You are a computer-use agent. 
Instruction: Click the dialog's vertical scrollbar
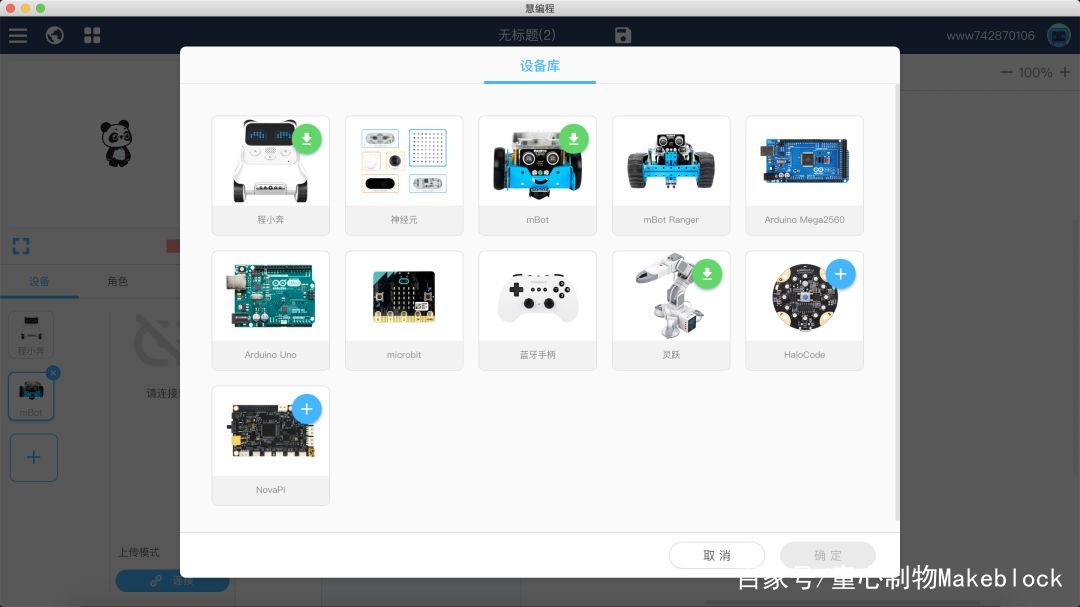click(x=897, y=302)
